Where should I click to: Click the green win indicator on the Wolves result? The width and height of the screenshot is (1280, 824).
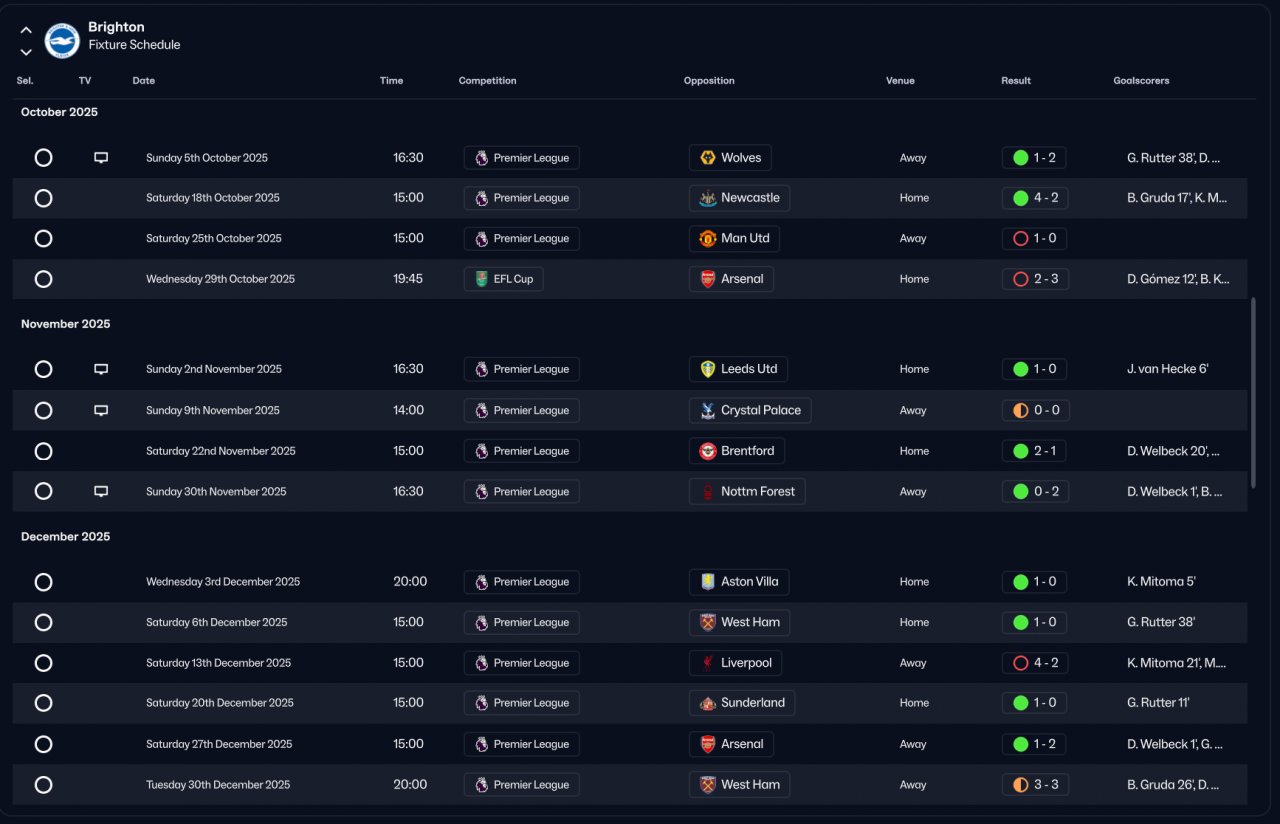pyautogui.click(x=1020, y=158)
